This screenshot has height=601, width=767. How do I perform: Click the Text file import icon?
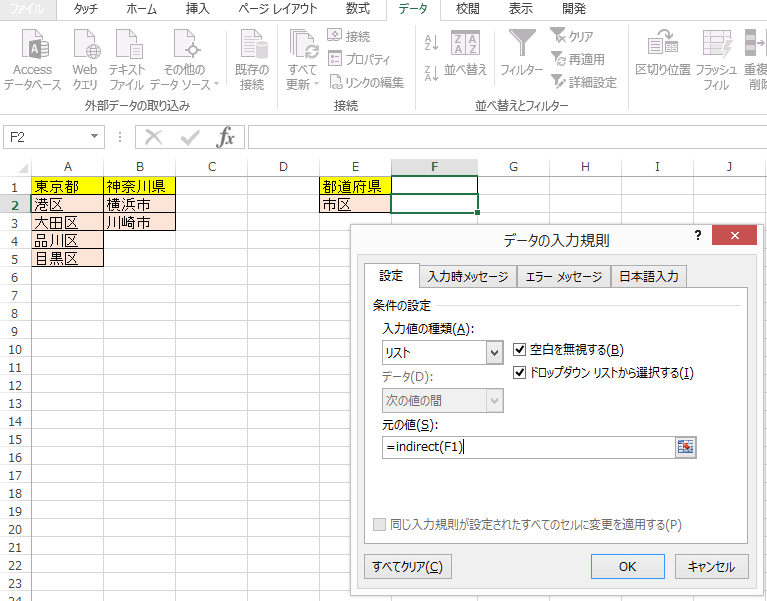[129, 45]
